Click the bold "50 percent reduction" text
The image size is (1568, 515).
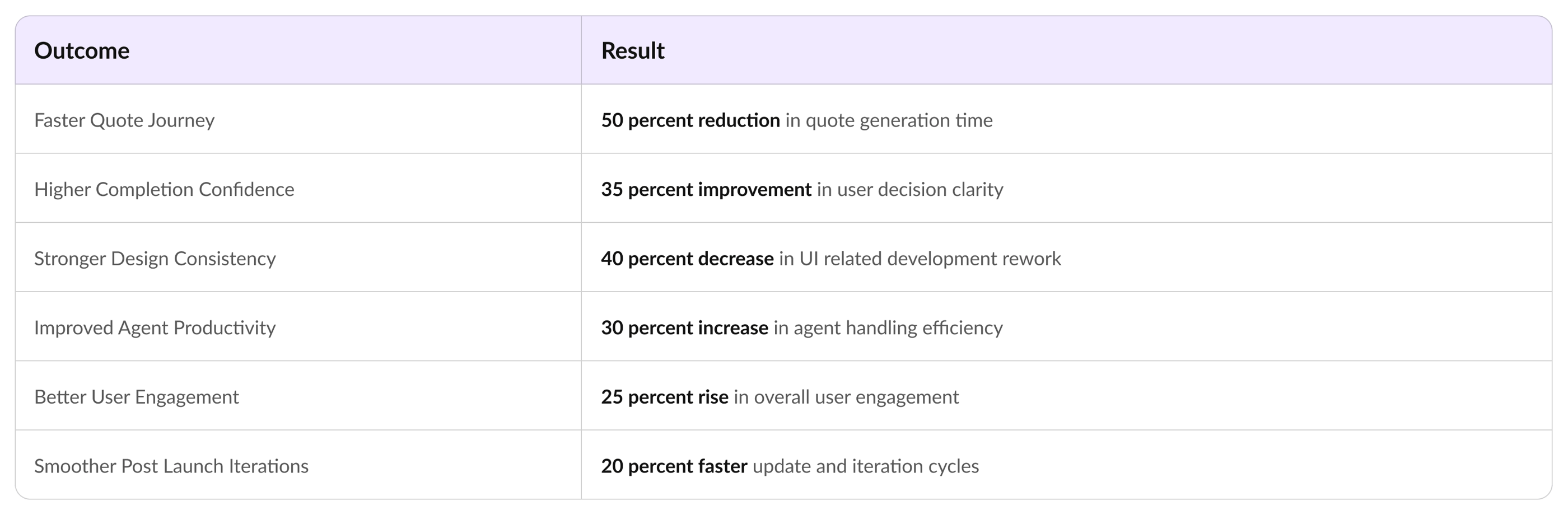[x=690, y=120]
